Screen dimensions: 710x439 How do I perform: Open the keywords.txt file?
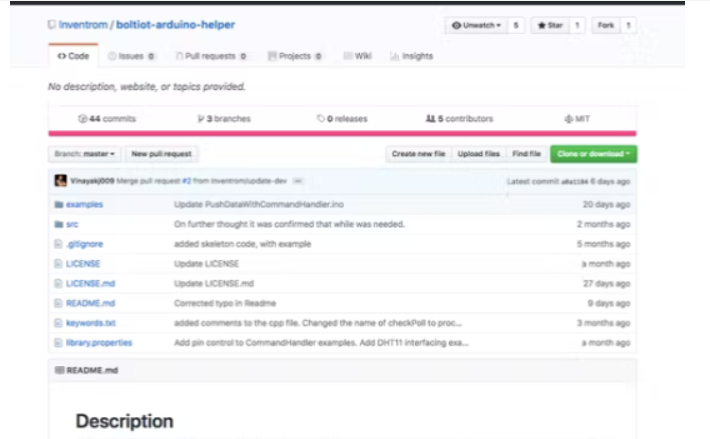click(91, 323)
